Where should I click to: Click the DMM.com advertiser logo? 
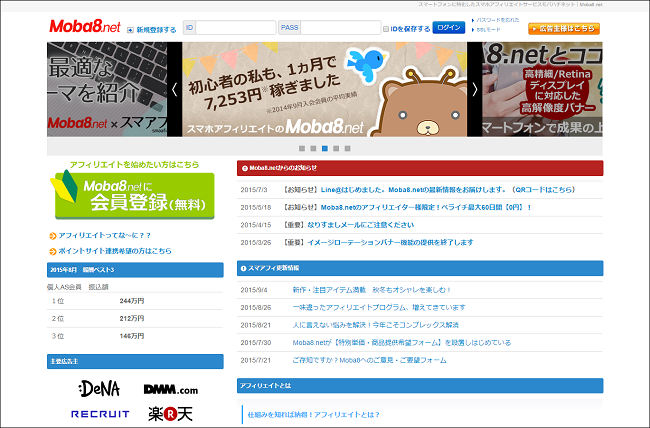pos(170,389)
